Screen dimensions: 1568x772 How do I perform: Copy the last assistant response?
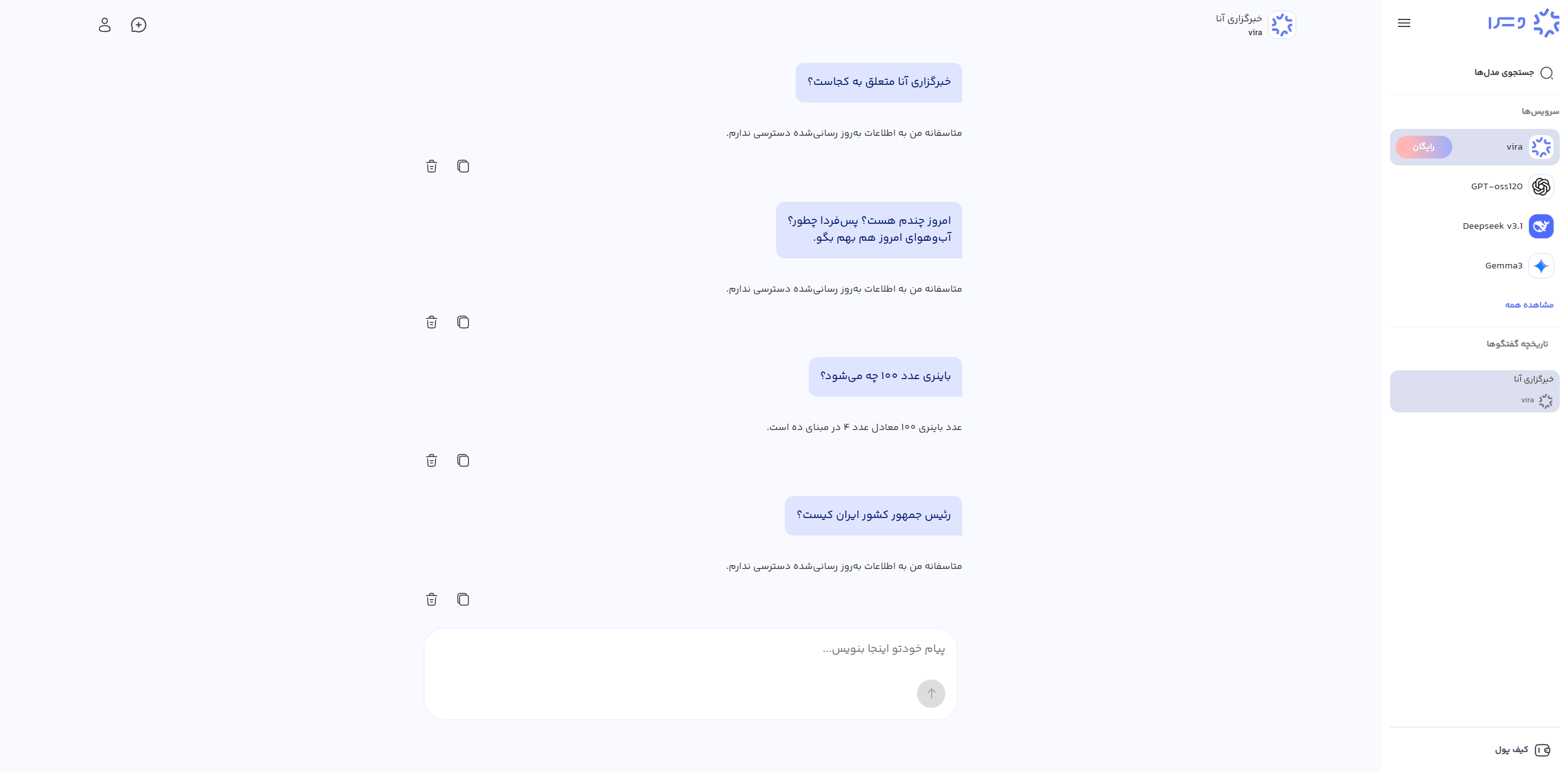tap(464, 599)
